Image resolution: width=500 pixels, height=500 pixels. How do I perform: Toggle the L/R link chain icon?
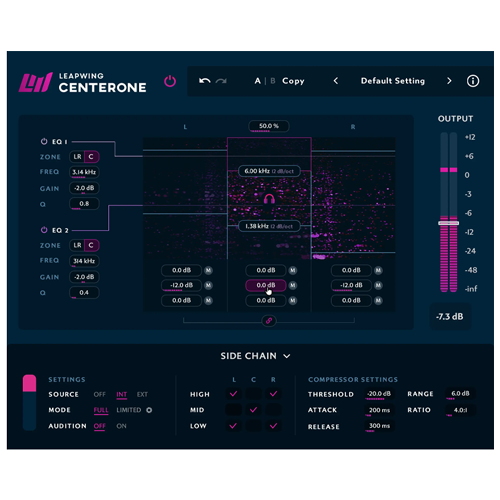tap(269, 321)
